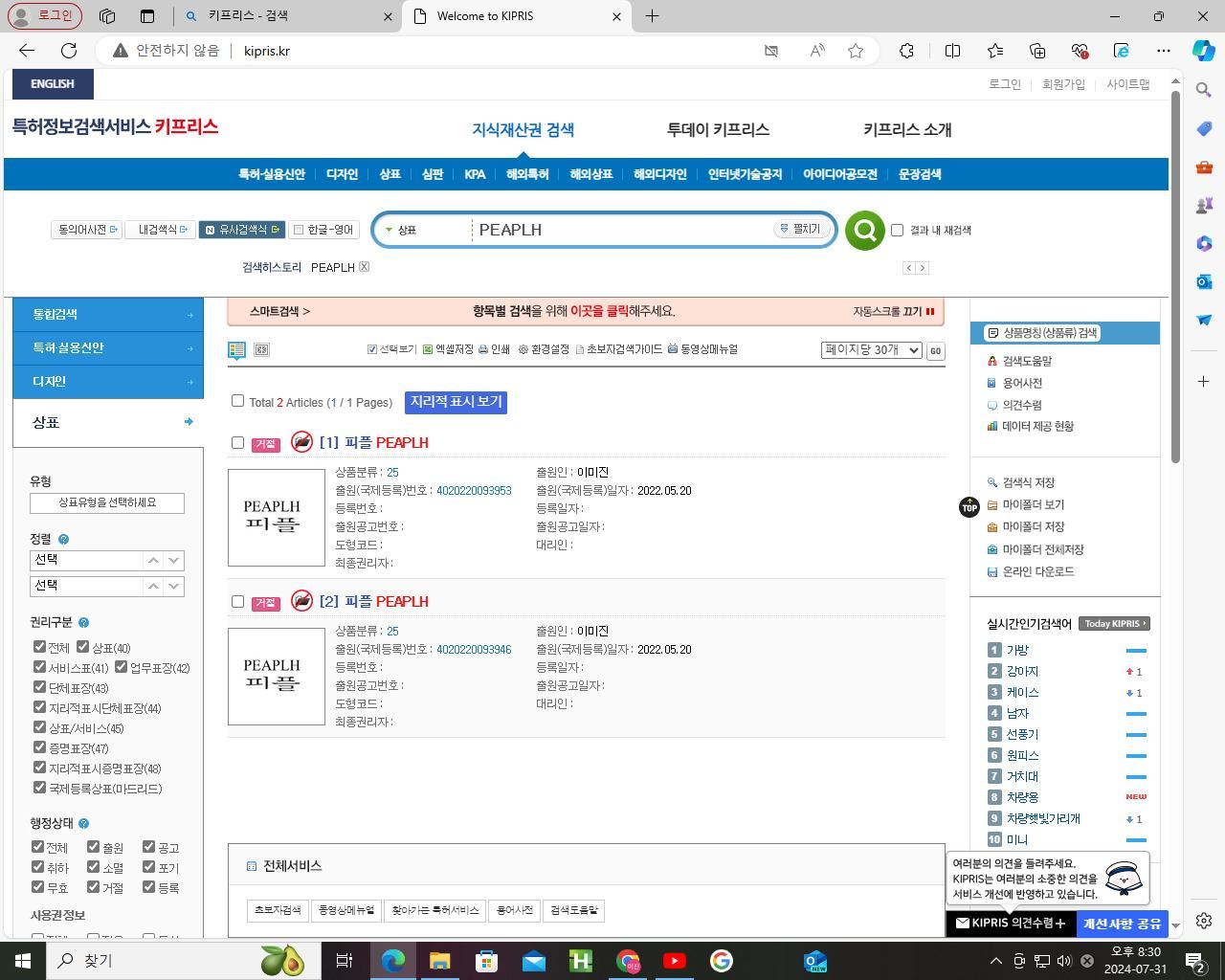
Task: Enable search within results checkbox
Action: click(897, 230)
